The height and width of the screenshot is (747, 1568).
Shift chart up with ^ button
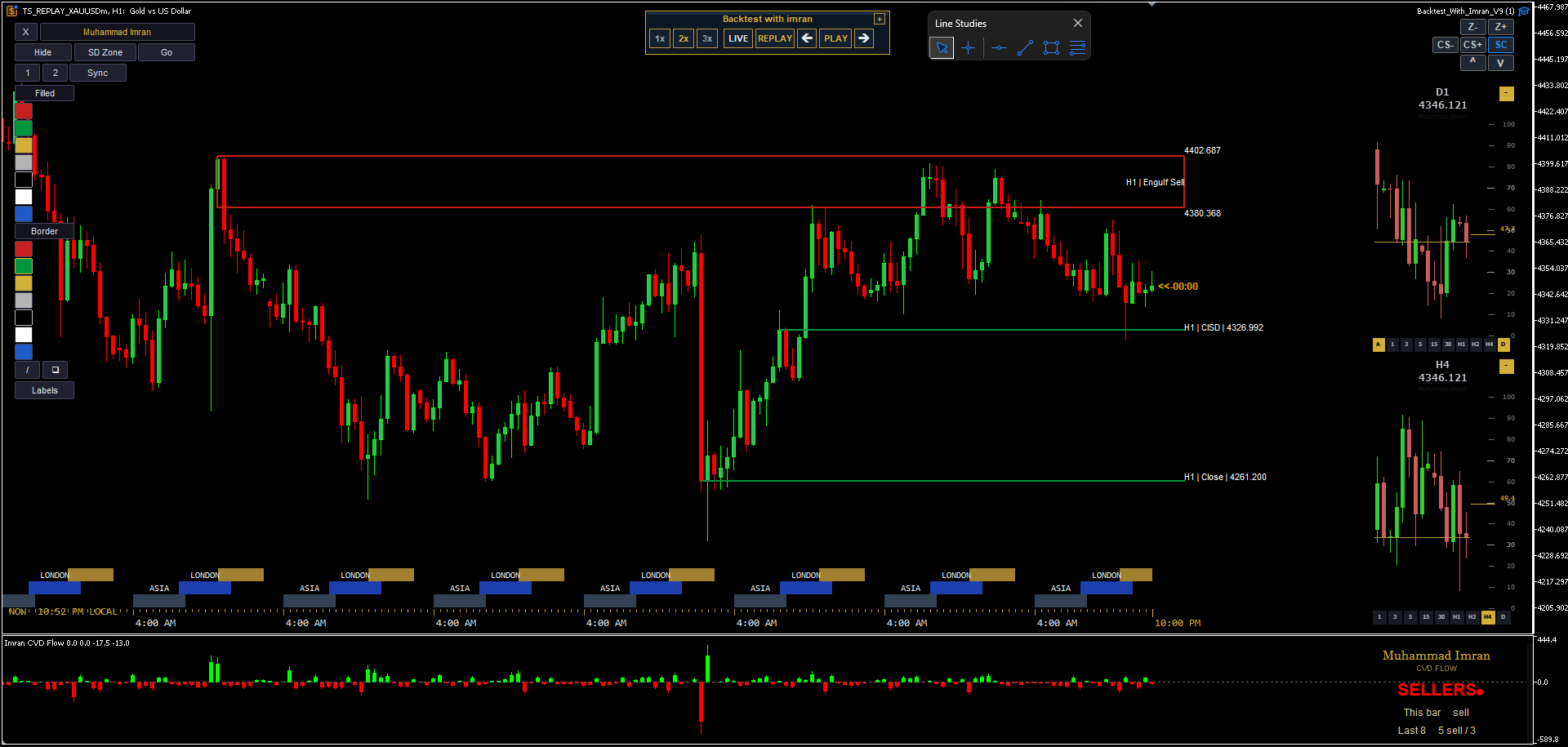(1472, 63)
